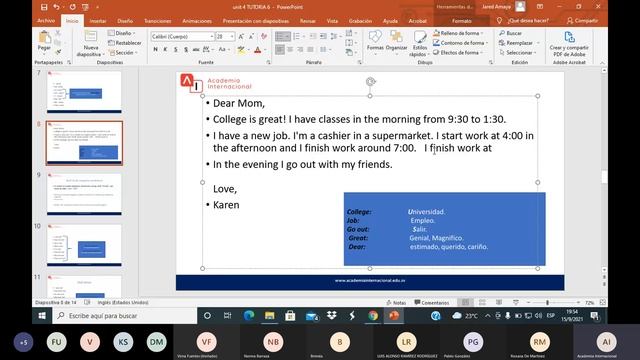The image size is (640, 360).
Task: Click the Buscar find button
Action: click(x=511, y=33)
